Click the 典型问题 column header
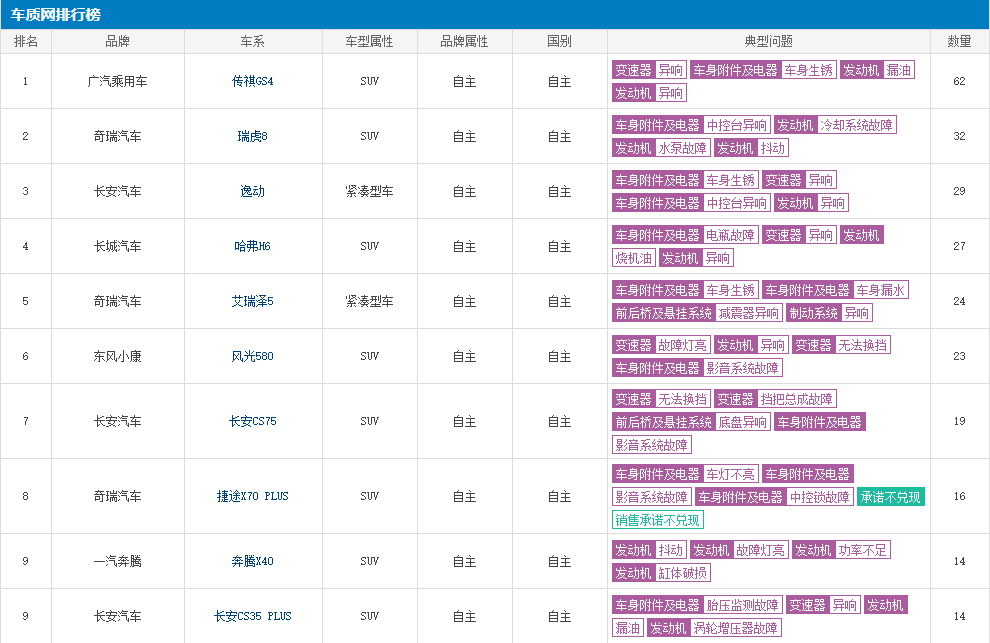 768,41
